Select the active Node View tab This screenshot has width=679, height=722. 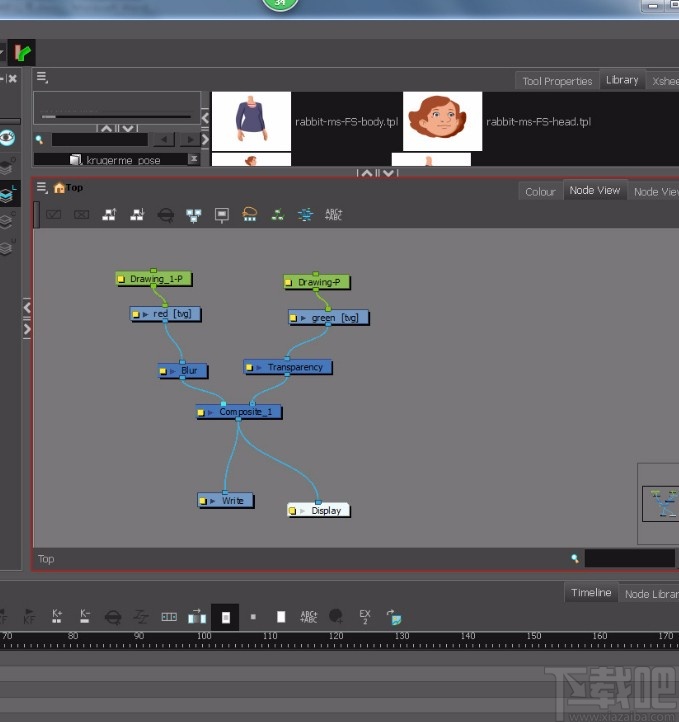(595, 190)
